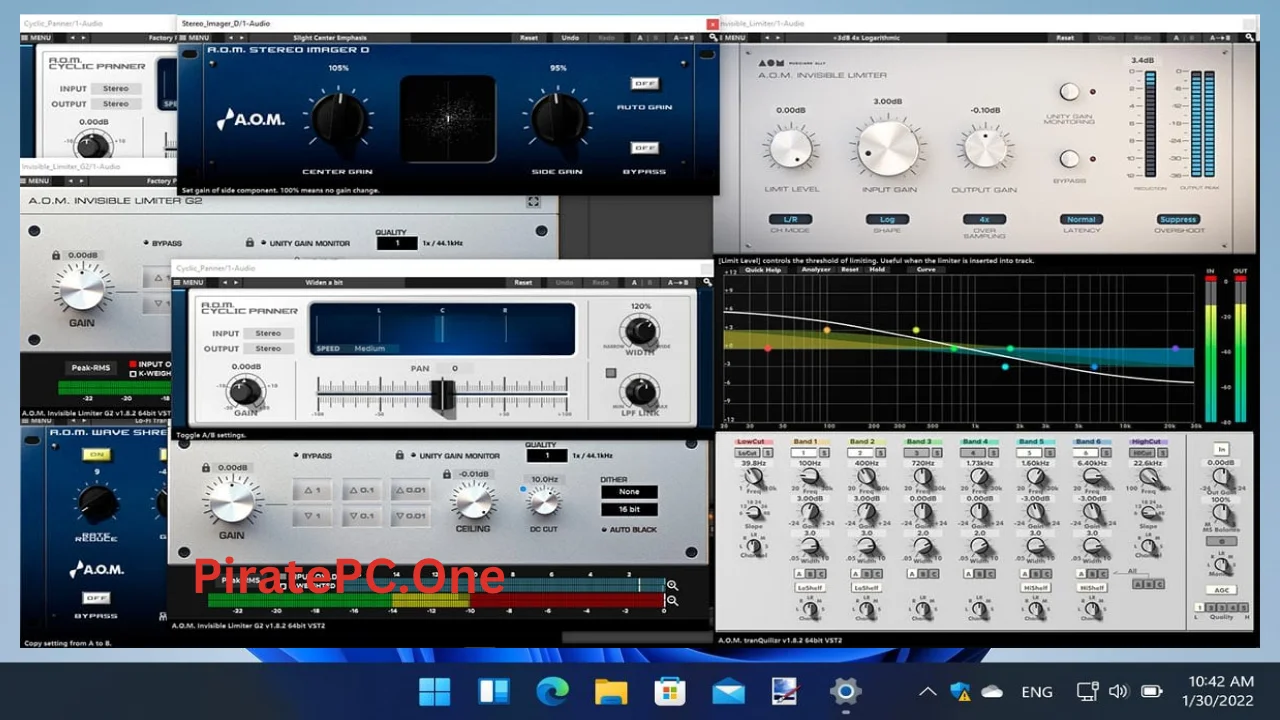Open Log shape selector in Invisible Limiter
The width and height of the screenshot is (1280, 720).
click(887, 219)
